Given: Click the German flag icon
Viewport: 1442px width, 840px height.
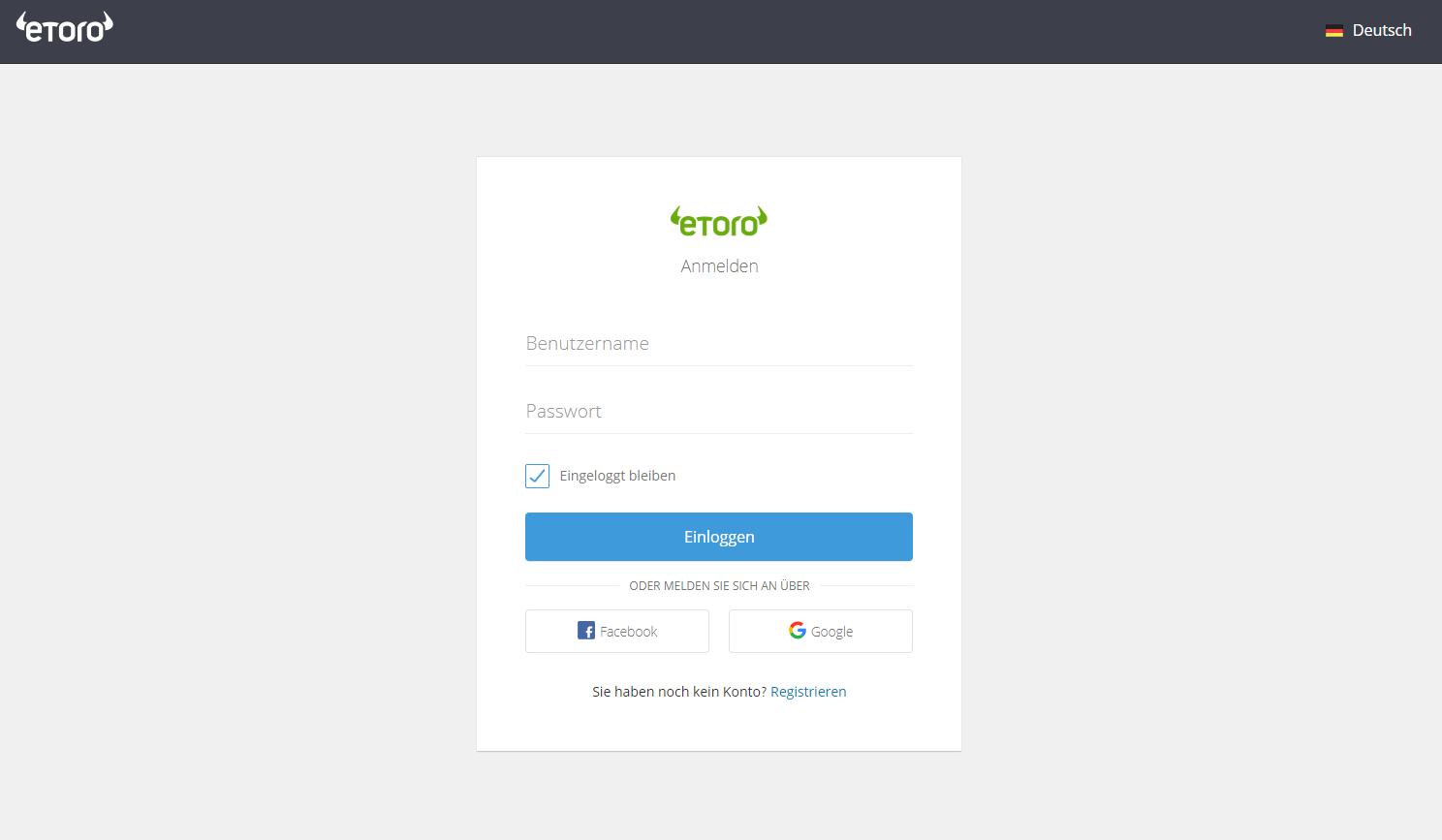Looking at the screenshot, I should tap(1334, 31).
